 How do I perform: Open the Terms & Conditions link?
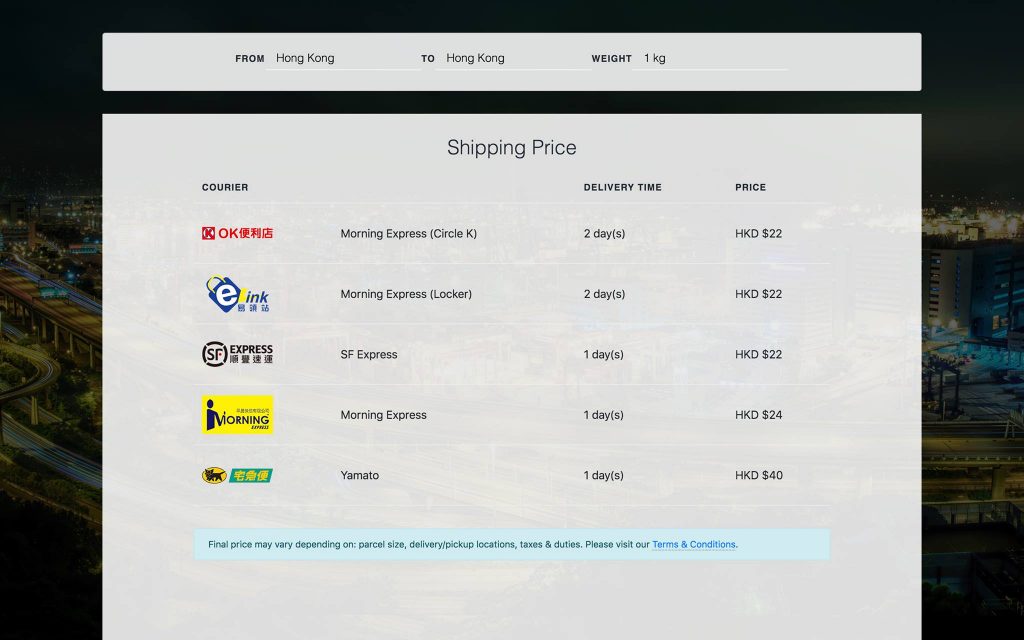point(694,545)
